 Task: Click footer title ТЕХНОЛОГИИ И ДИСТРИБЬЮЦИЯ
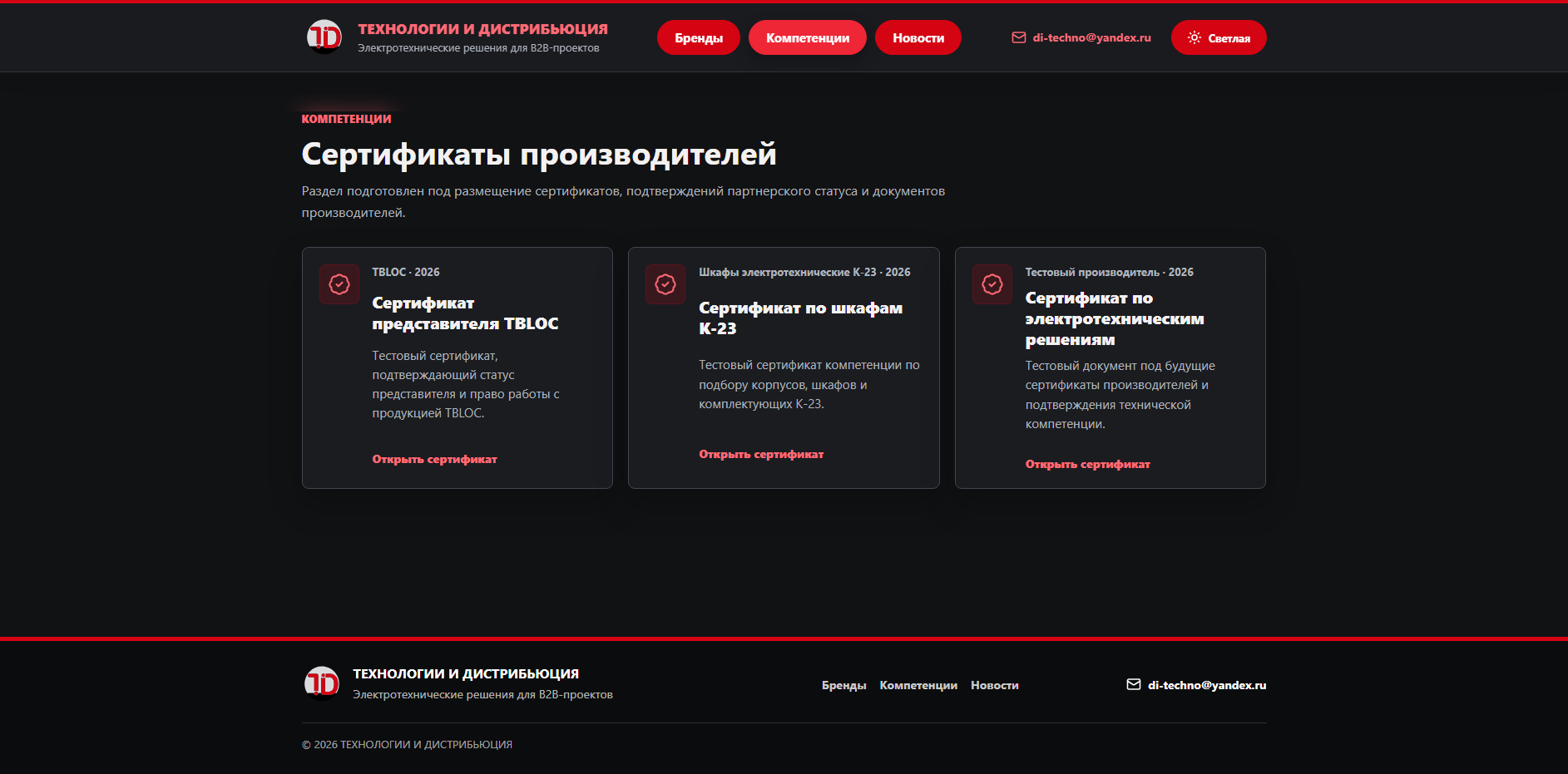pos(466,673)
